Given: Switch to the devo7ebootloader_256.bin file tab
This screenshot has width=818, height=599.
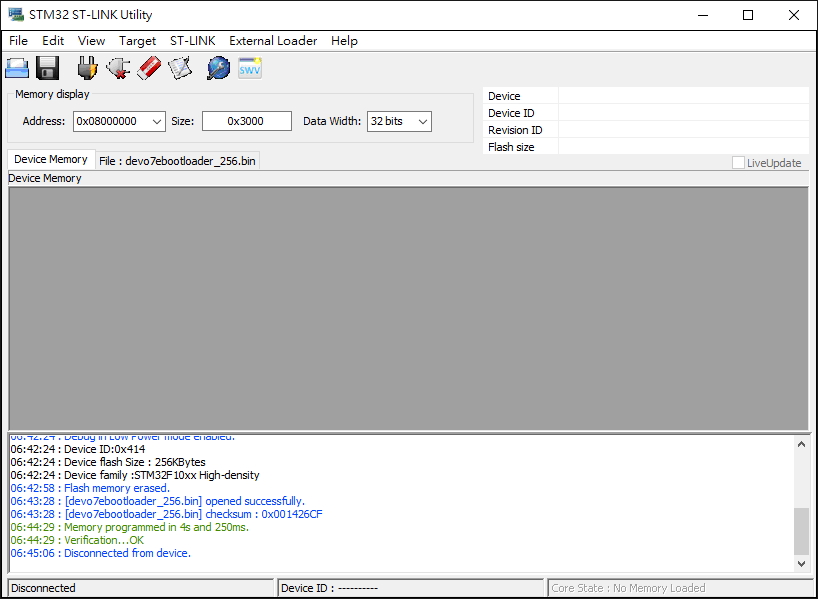Looking at the screenshot, I should coord(177,161).
